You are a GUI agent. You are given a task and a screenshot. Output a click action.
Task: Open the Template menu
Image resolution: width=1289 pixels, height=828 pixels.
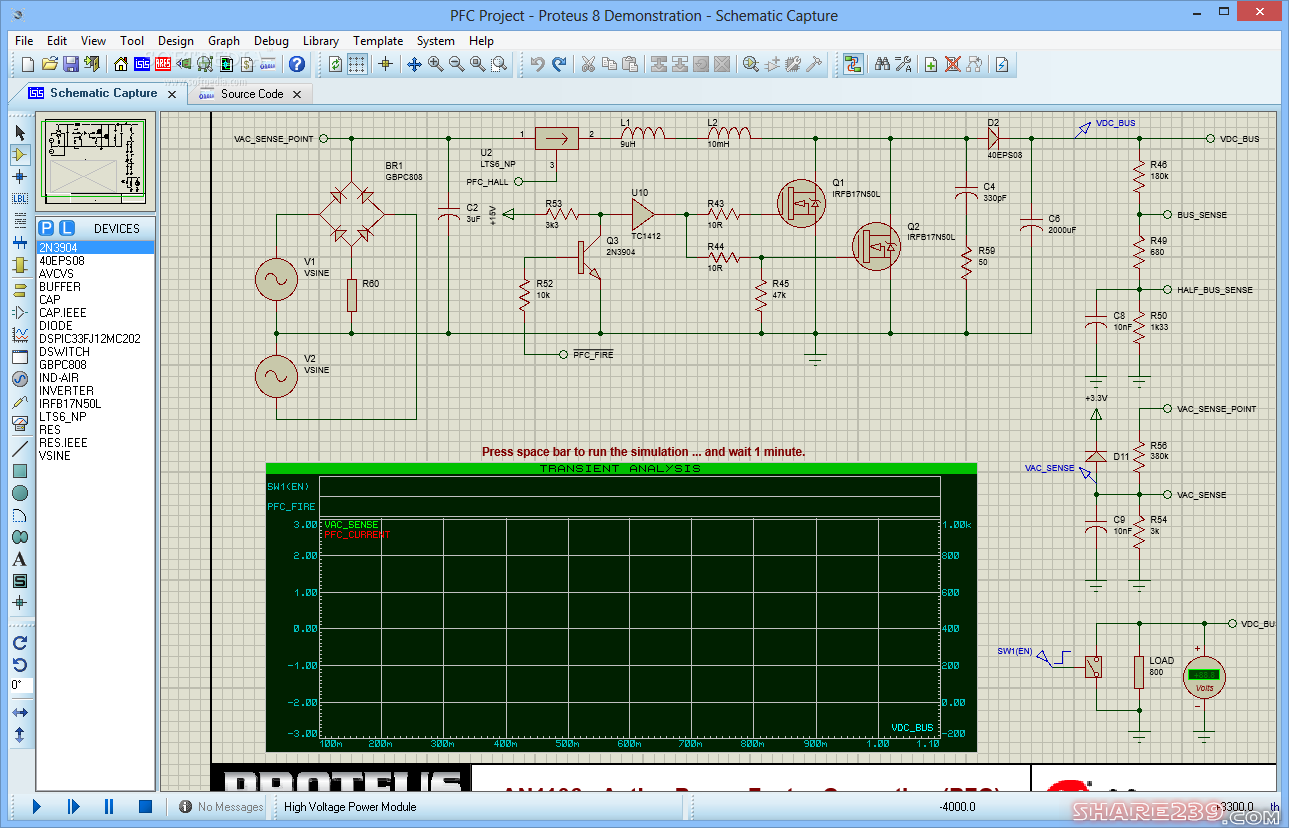click(378, 41)
